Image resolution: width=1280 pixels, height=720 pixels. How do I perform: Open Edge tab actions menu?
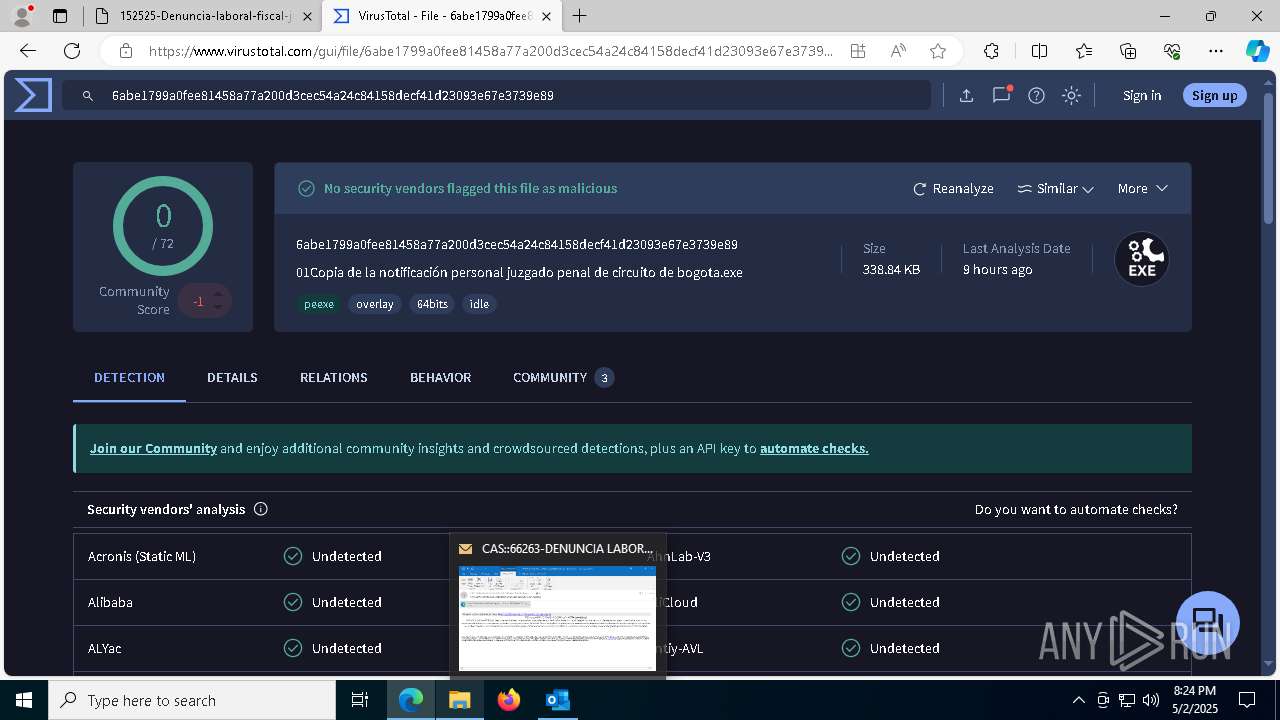60,16
